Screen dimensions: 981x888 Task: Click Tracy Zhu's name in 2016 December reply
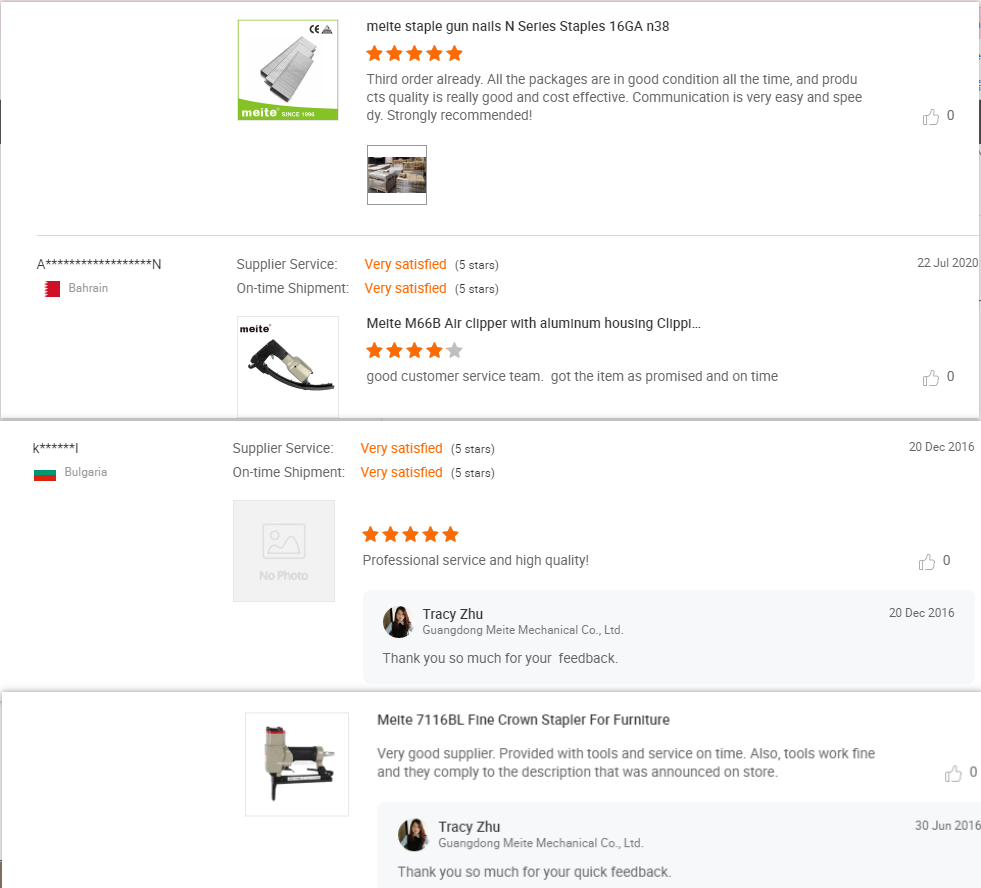coord(453,614)
